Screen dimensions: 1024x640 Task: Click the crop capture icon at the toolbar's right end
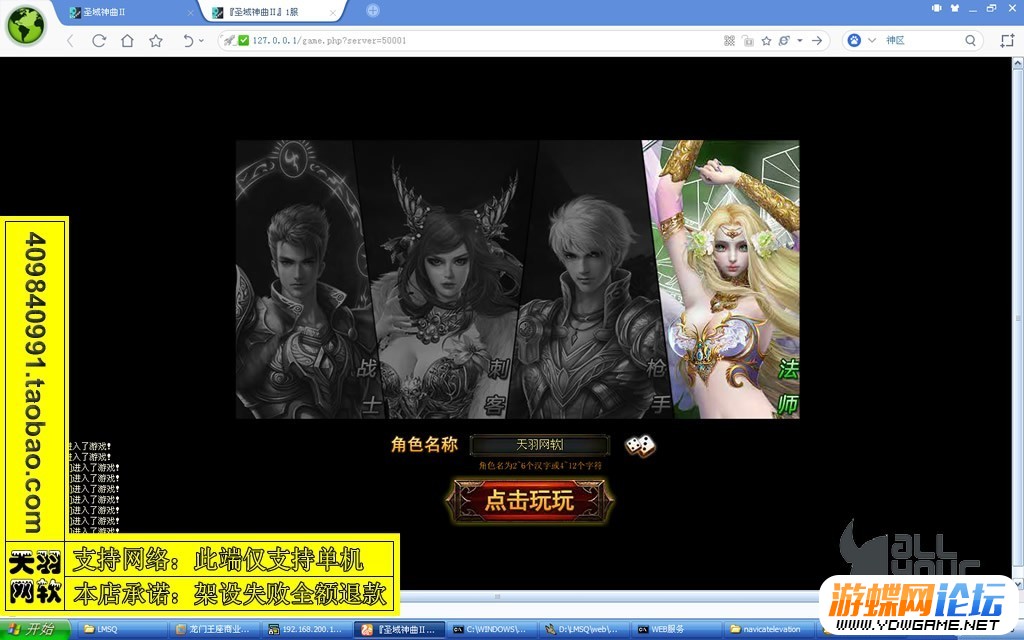(1006, 40)
